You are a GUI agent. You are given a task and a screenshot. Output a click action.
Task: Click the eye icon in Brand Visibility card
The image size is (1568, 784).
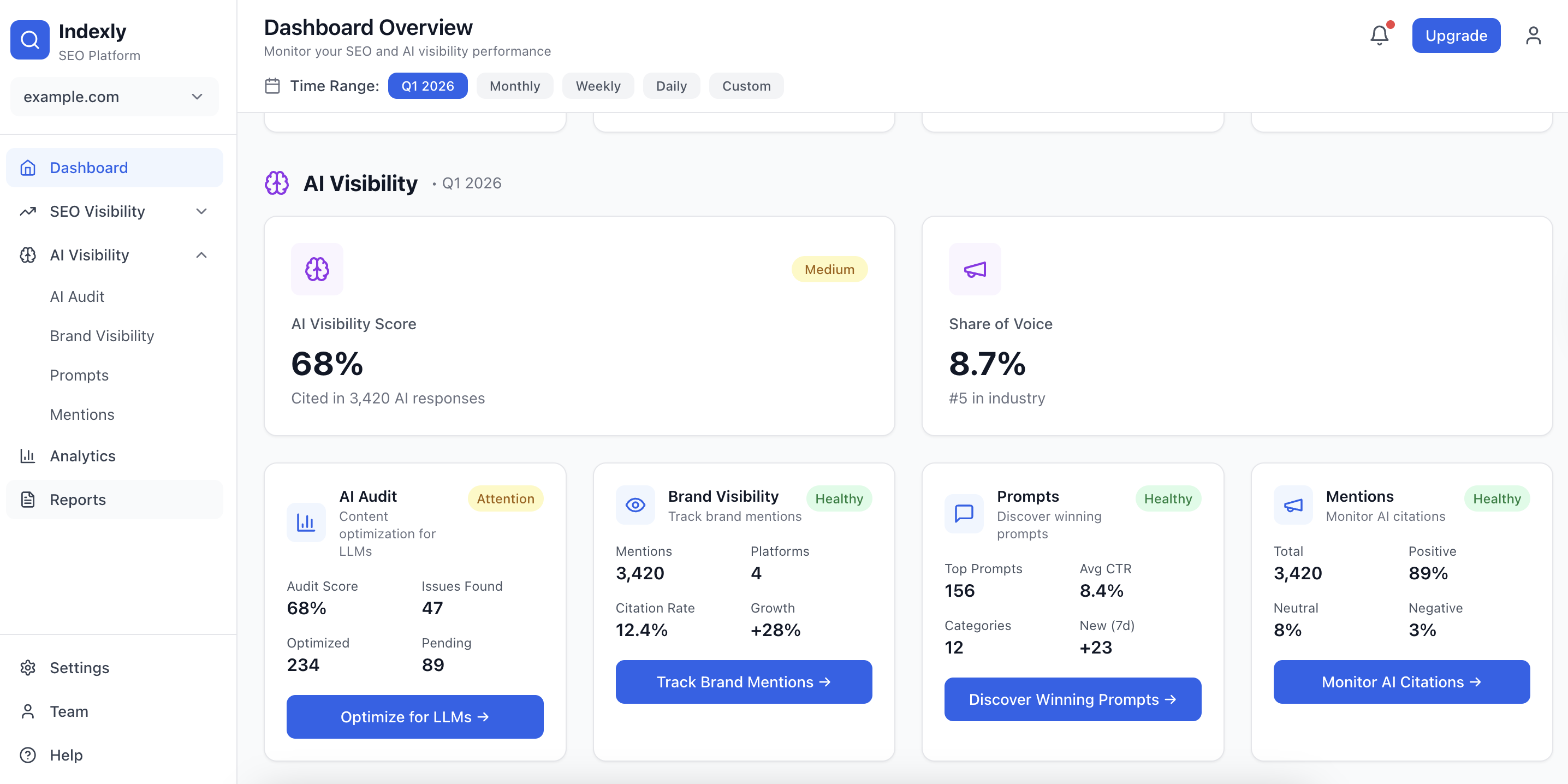(x=635, y=504)
